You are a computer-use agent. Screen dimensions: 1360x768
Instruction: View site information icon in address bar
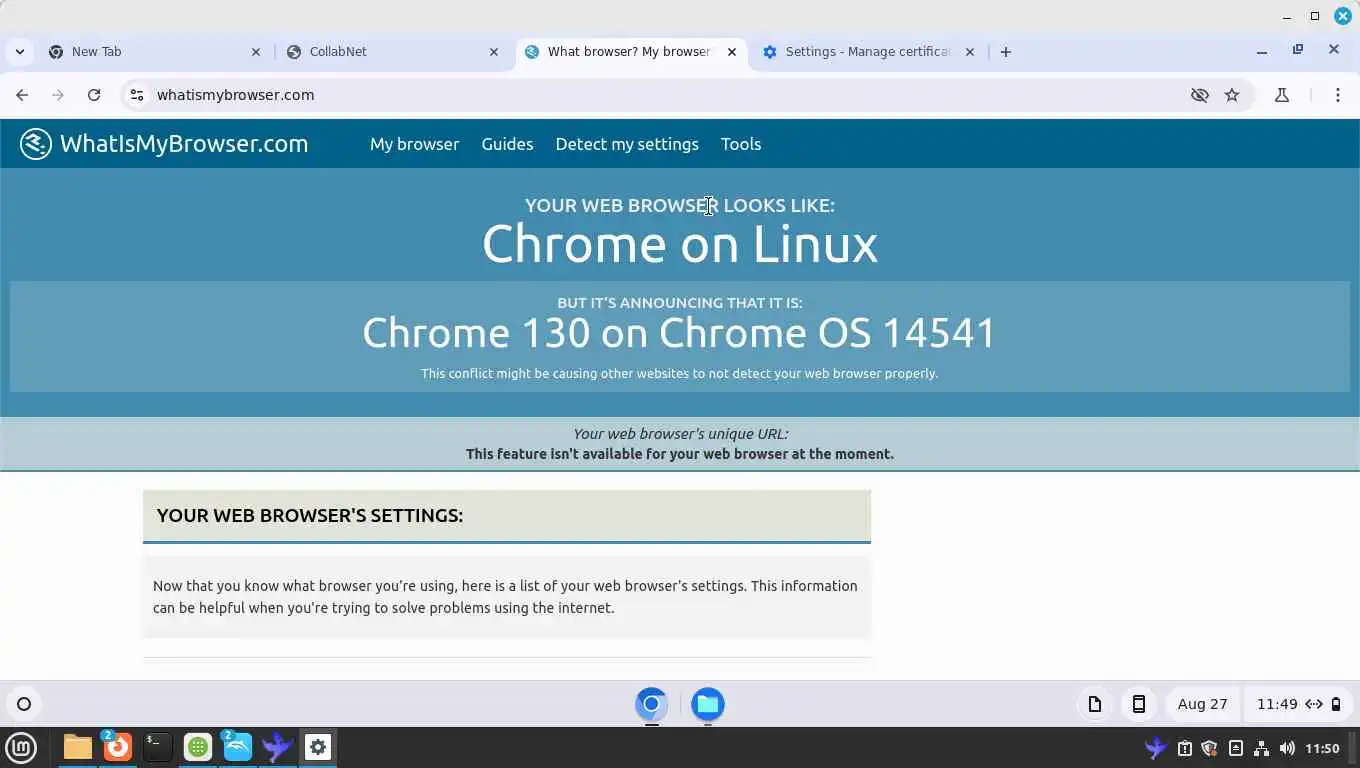pos(137,95)
